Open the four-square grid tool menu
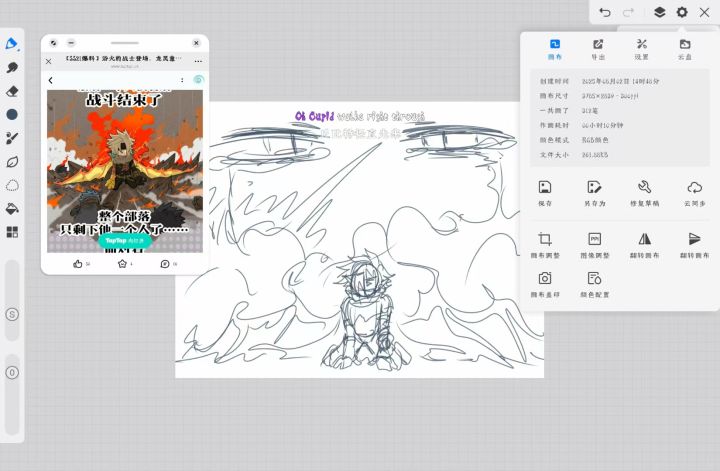Viewport: 720px width, 471px height. coord(12,232)
